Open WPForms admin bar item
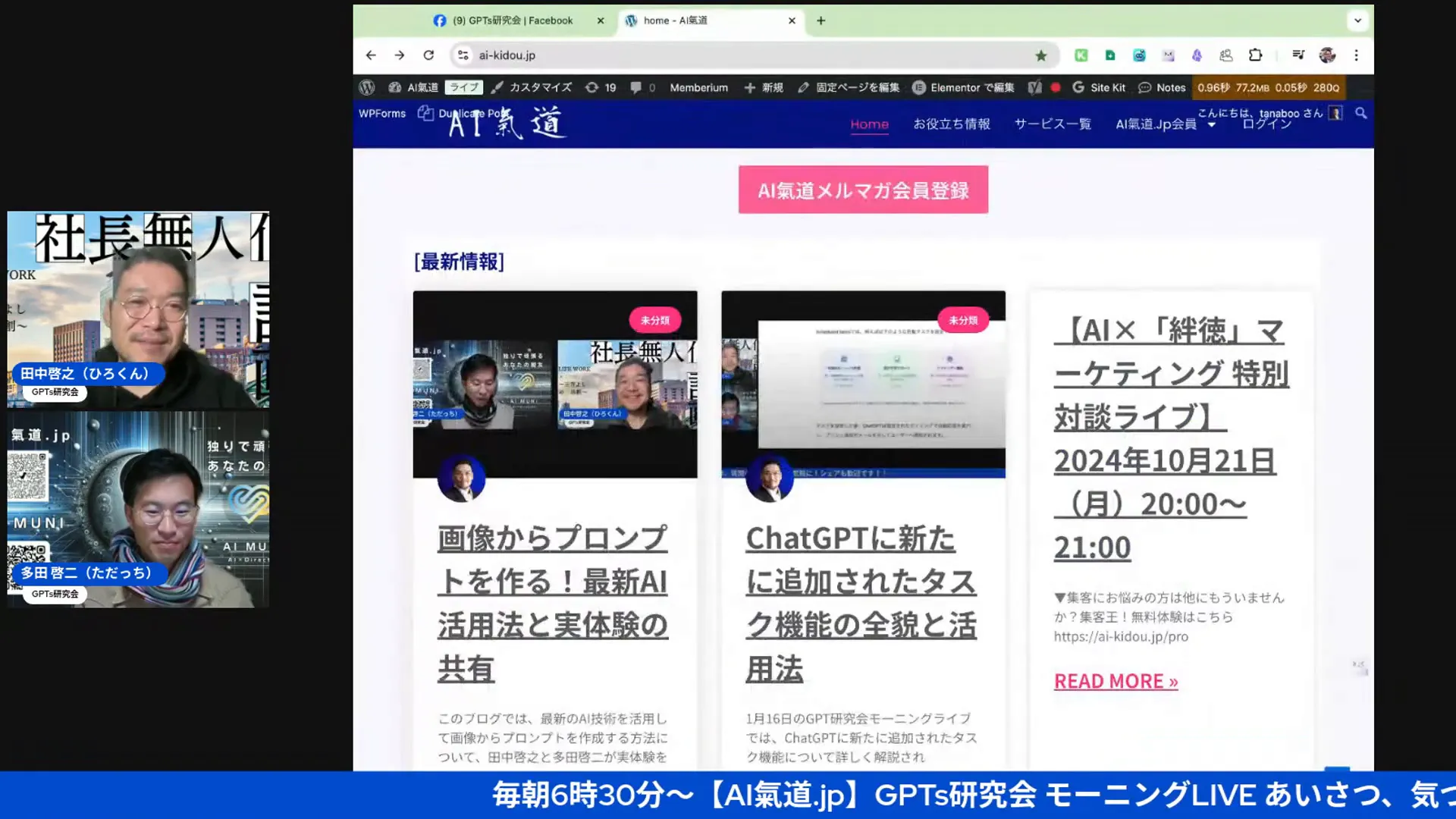The image size is (1456, 819). [x=382, y=113]
